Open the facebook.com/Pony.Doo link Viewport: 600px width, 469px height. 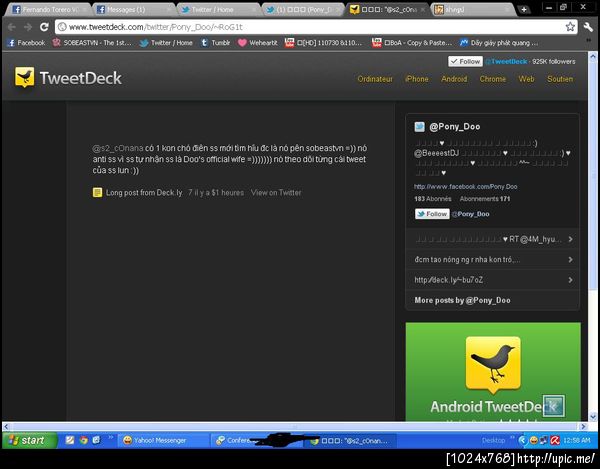[x=465, y=186]
